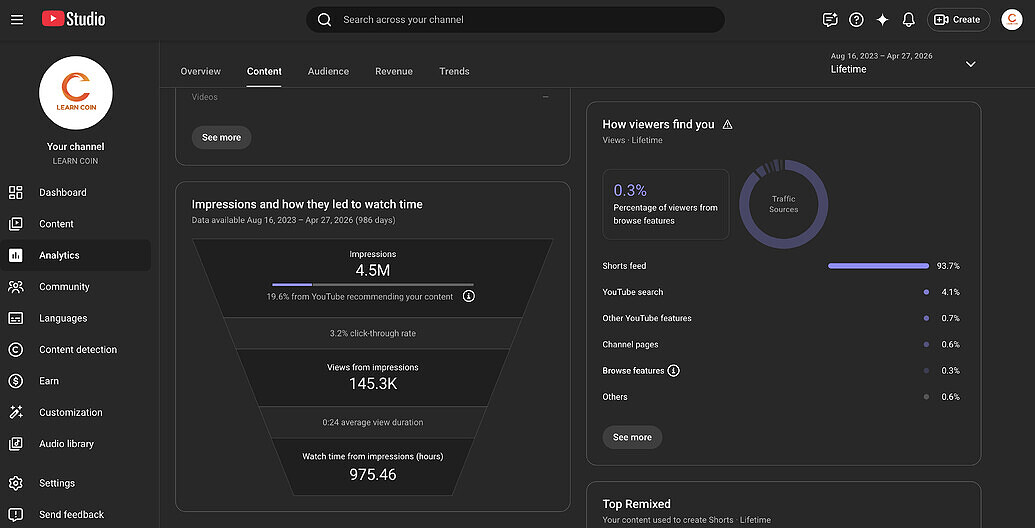
Task: Click the sparkle Ask Studio icon
Action: coord(883,20)
